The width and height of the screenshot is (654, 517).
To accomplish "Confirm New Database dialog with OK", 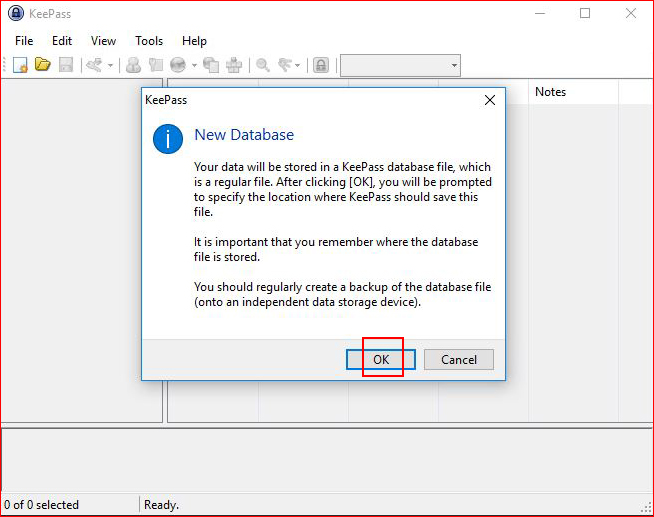I will pos(381,359).
